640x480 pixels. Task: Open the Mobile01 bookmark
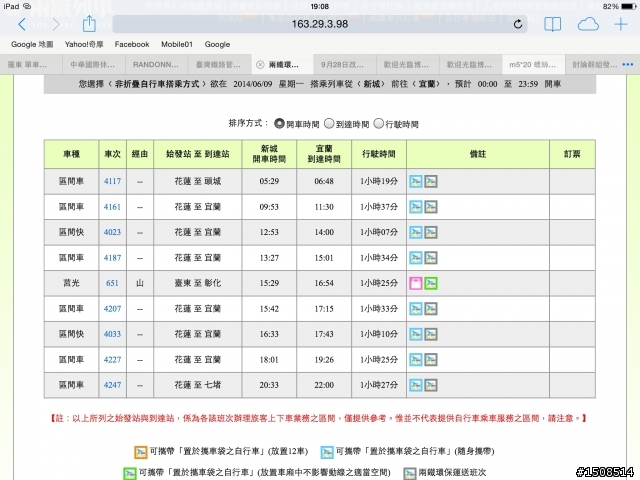177,44
